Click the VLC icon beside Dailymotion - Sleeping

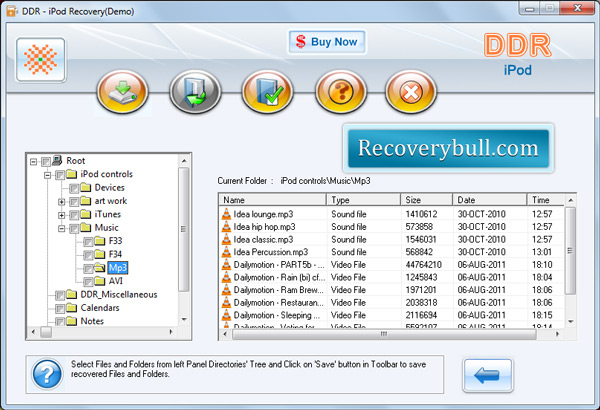coord(227,315)
